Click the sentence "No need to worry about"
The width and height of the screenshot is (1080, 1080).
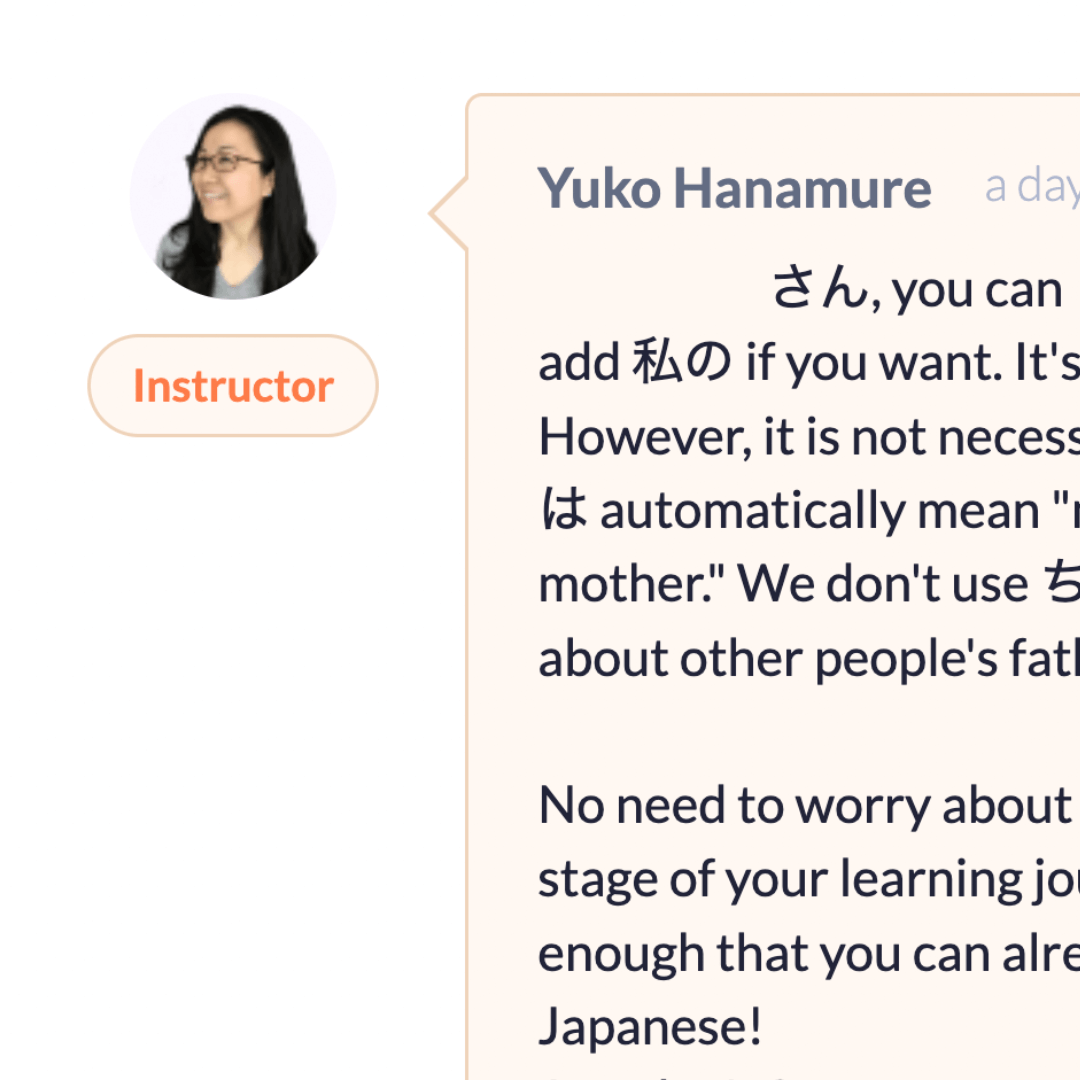805,807
